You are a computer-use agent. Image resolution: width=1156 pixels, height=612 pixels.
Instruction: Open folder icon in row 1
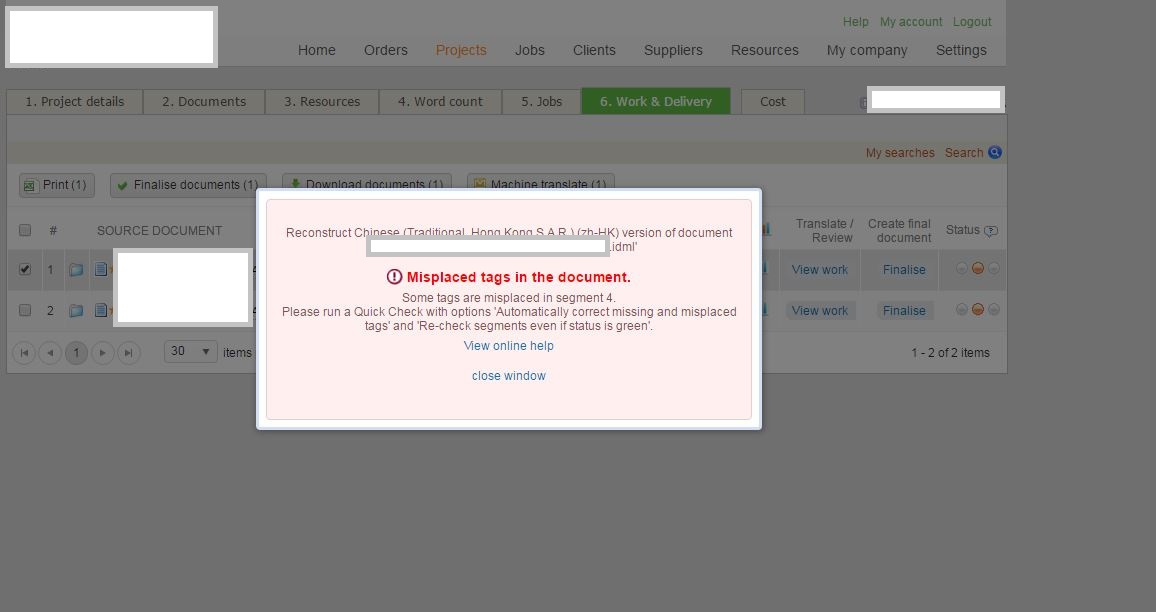click(76, 270)
